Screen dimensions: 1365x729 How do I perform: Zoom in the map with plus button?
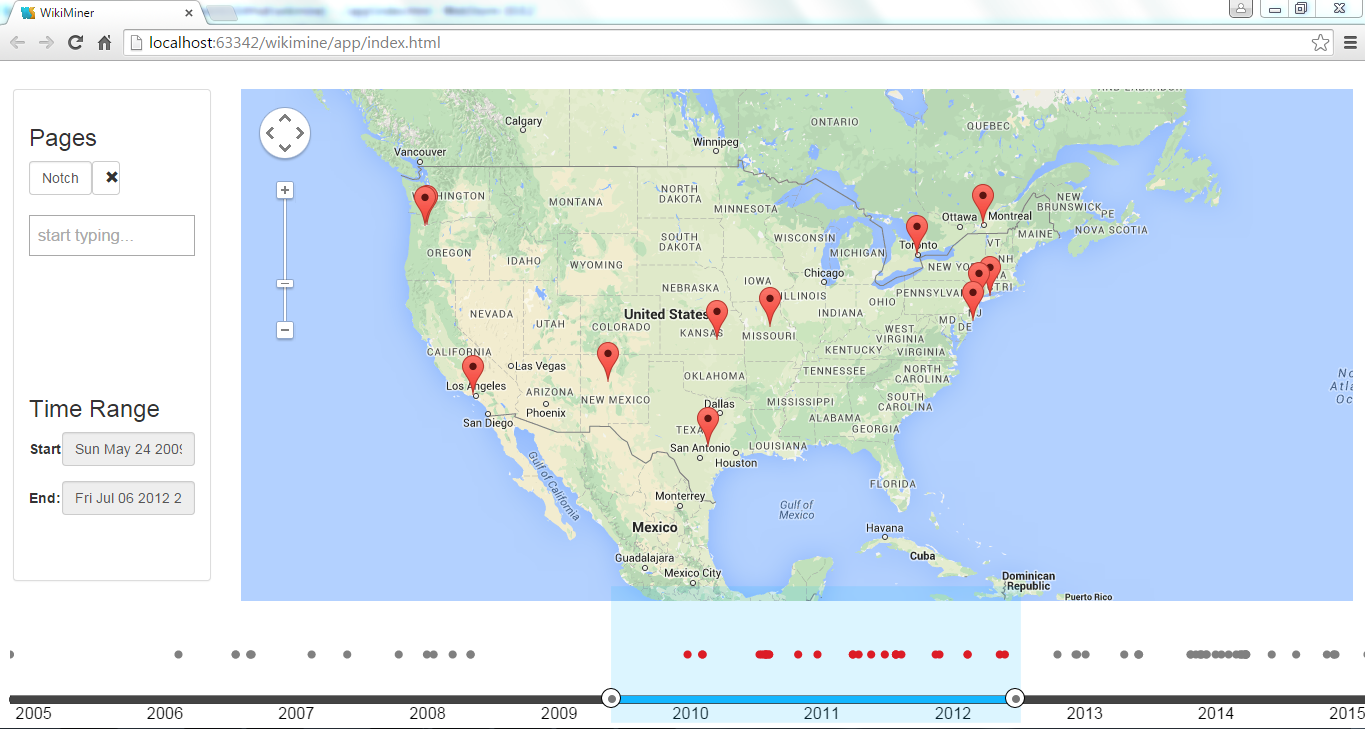tap(285, 190)
